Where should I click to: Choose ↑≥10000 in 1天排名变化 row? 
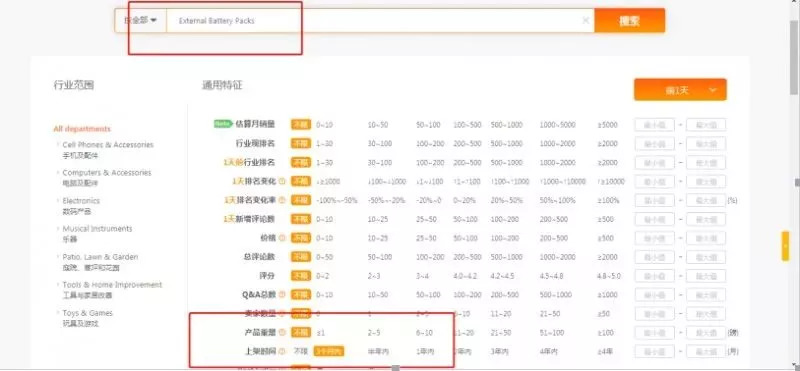(x=611, y=181)
